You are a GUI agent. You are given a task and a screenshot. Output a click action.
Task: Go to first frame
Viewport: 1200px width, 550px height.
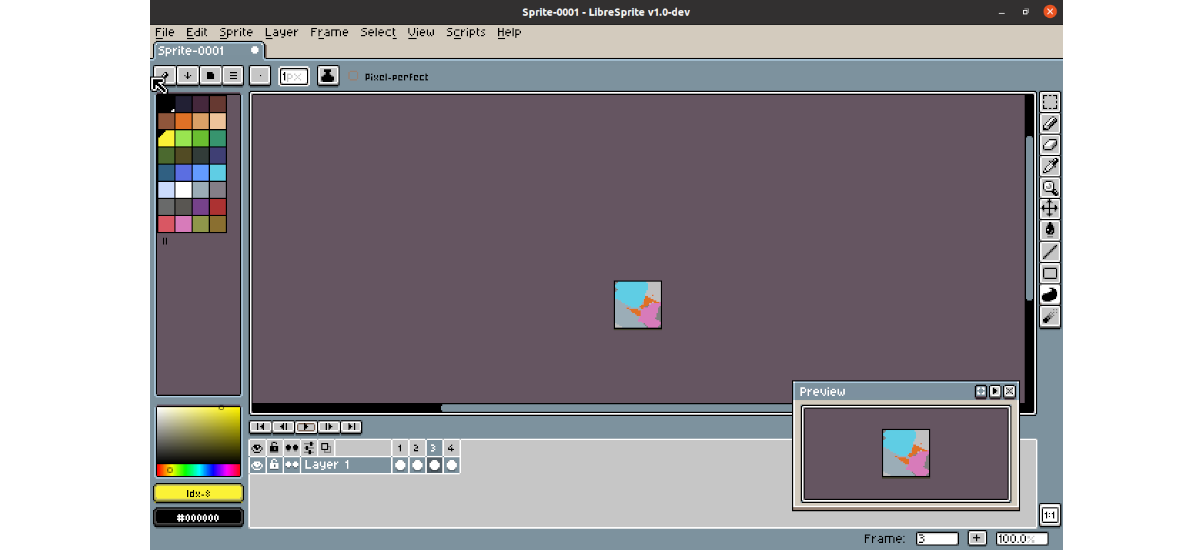tap(260, 427)
